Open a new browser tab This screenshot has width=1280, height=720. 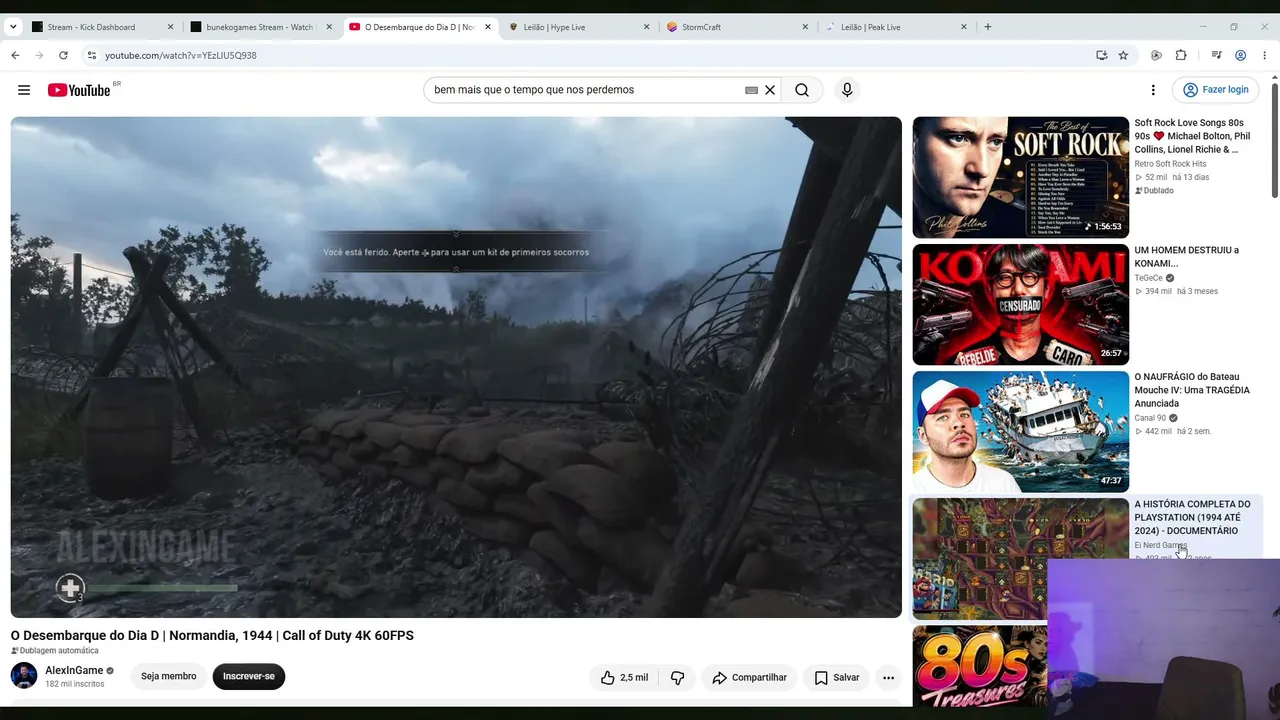pos(988,27)
